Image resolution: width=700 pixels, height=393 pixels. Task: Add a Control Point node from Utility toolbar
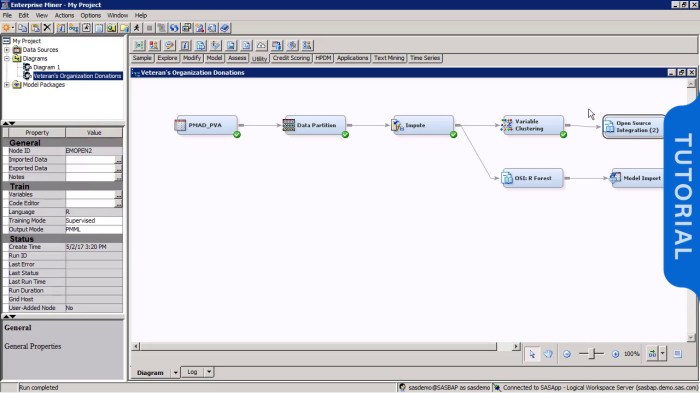pyautogui.click(x=139, y=45)
